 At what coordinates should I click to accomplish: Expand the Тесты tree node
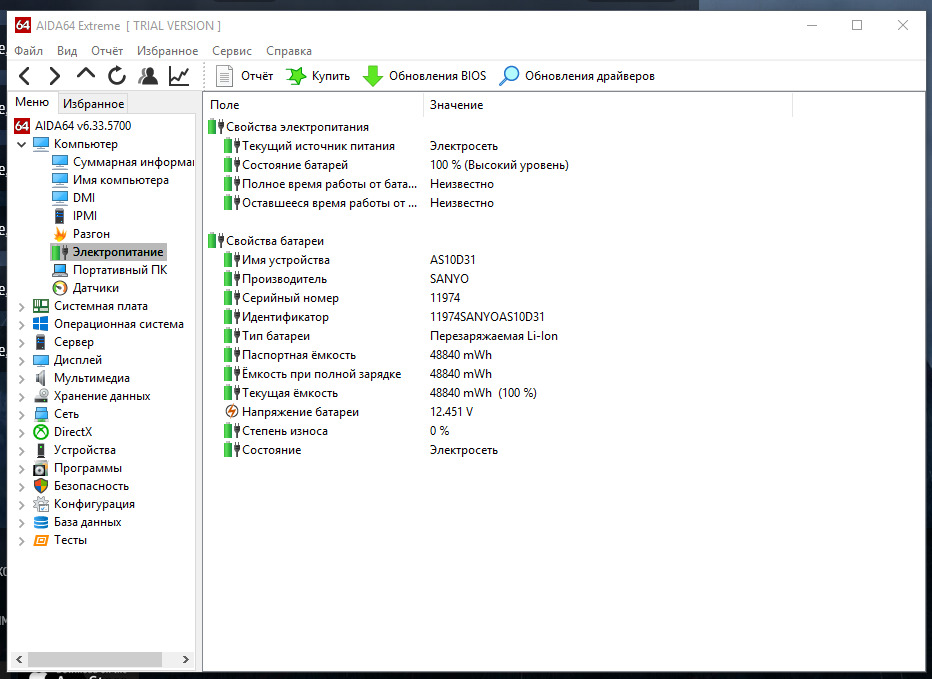(x=22, y=540)
